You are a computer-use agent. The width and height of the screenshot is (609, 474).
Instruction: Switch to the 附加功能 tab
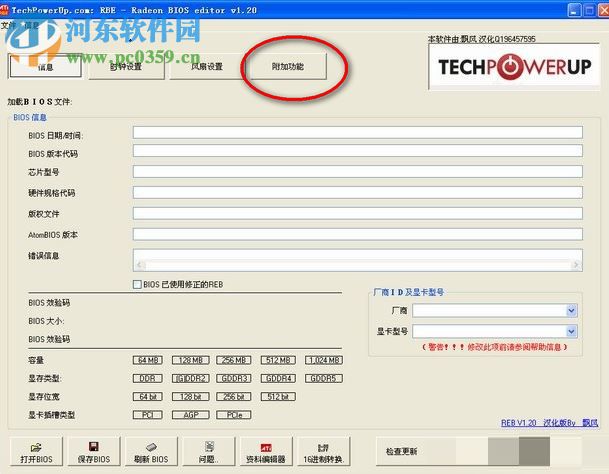point(288,67)
